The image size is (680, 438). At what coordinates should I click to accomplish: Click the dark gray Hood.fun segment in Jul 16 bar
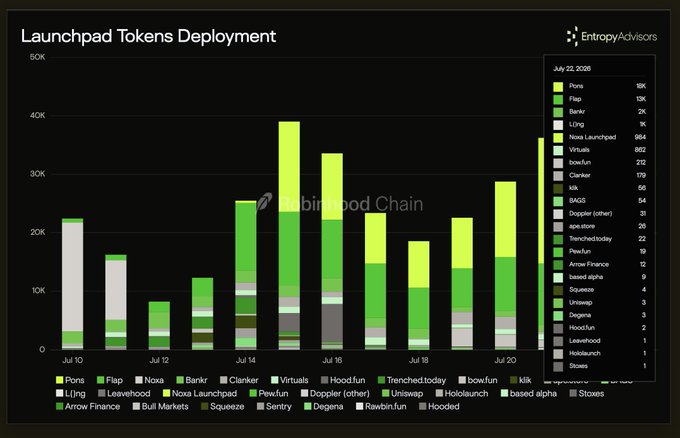click(x=332, y=323)
